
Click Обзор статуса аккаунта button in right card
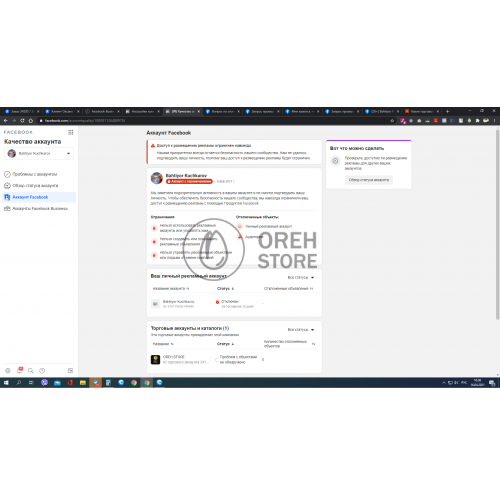369,180
